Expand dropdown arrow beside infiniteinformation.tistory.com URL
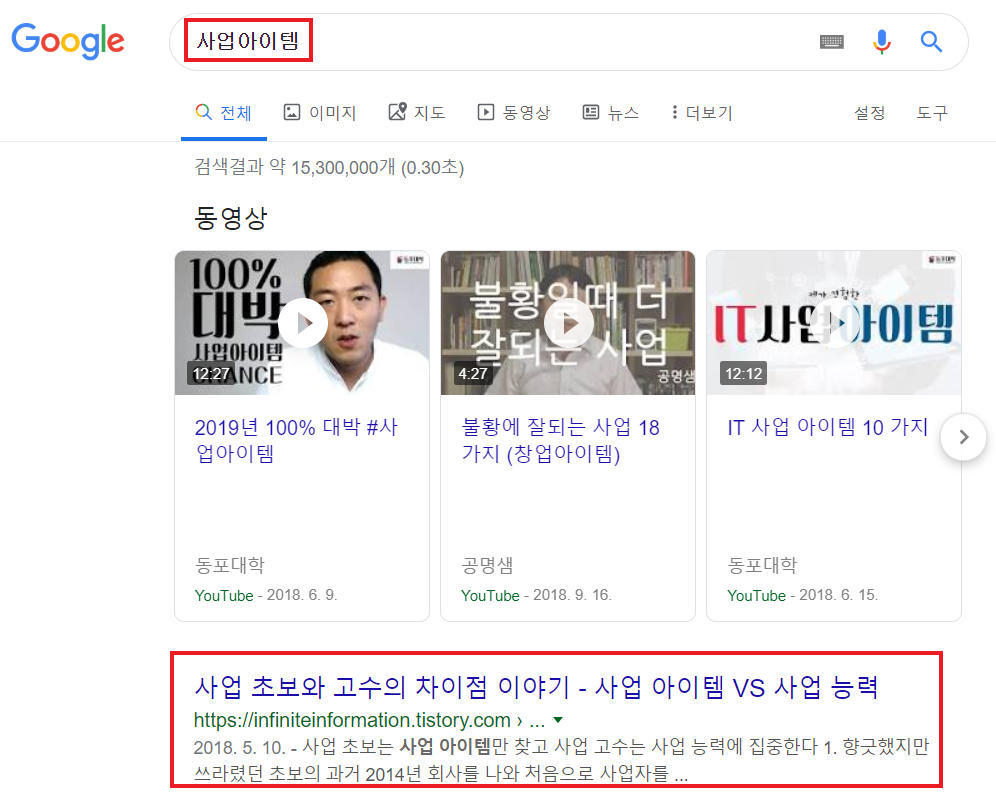This screenshot has width=996, height=793. 558,720
